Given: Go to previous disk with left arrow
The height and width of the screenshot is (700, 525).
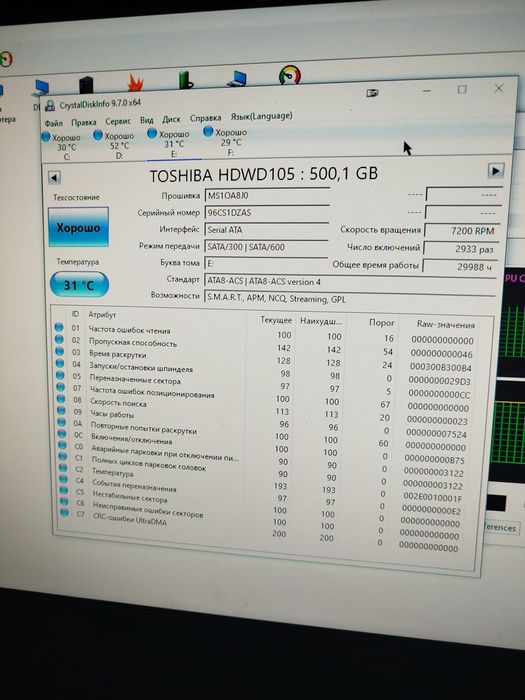Looking at the screenshot, I should (x=54, y=178).
